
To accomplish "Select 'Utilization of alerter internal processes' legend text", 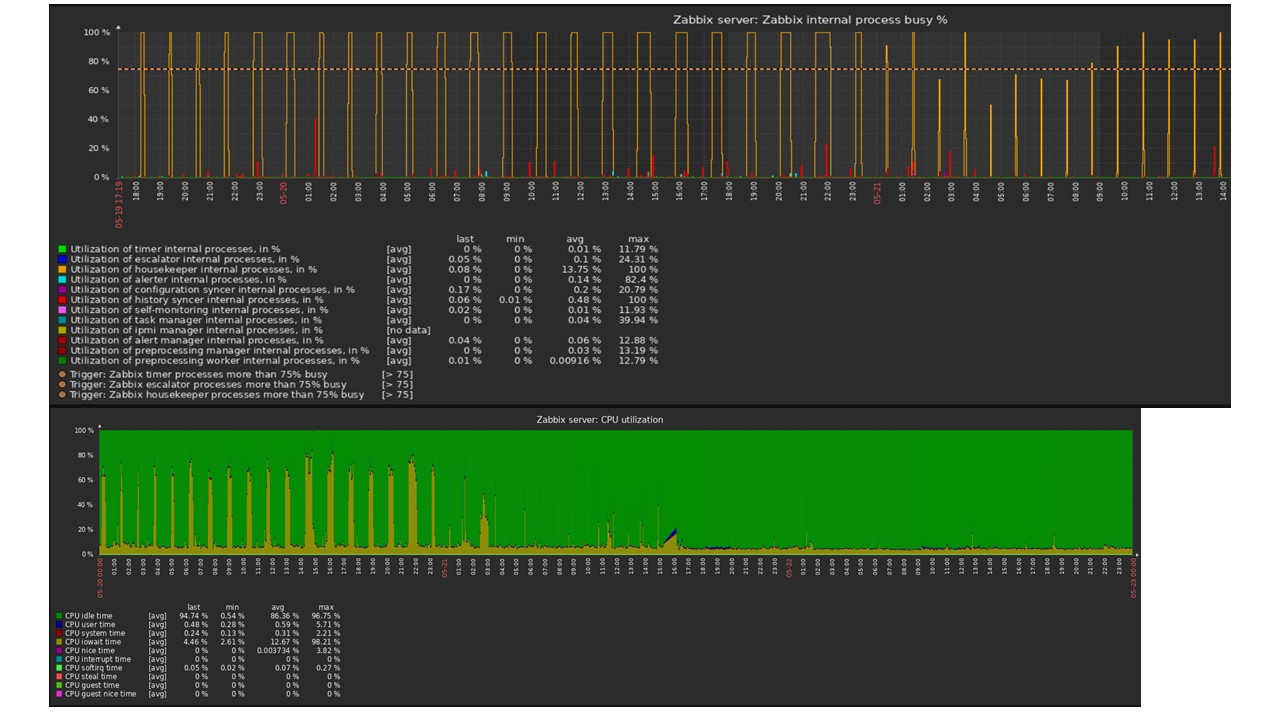I will point(178,279).
